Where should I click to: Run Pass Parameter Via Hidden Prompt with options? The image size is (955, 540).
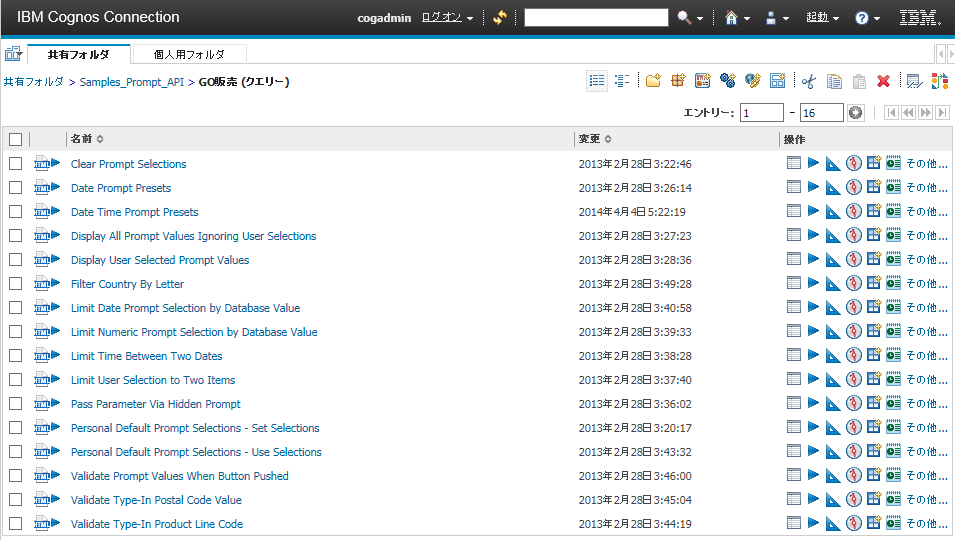coord(813,403)
